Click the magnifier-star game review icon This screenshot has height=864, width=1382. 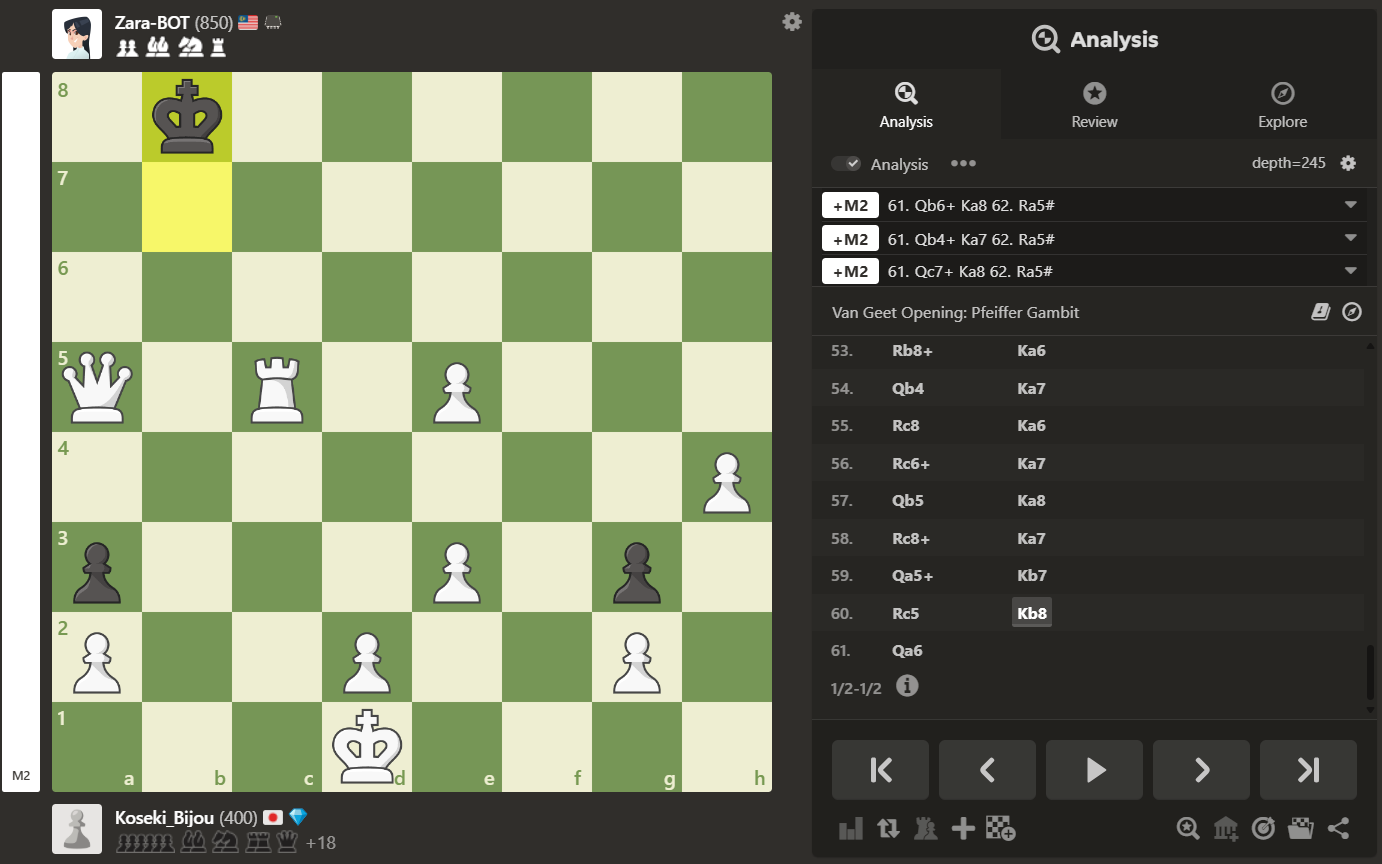tap(1188, 828)
